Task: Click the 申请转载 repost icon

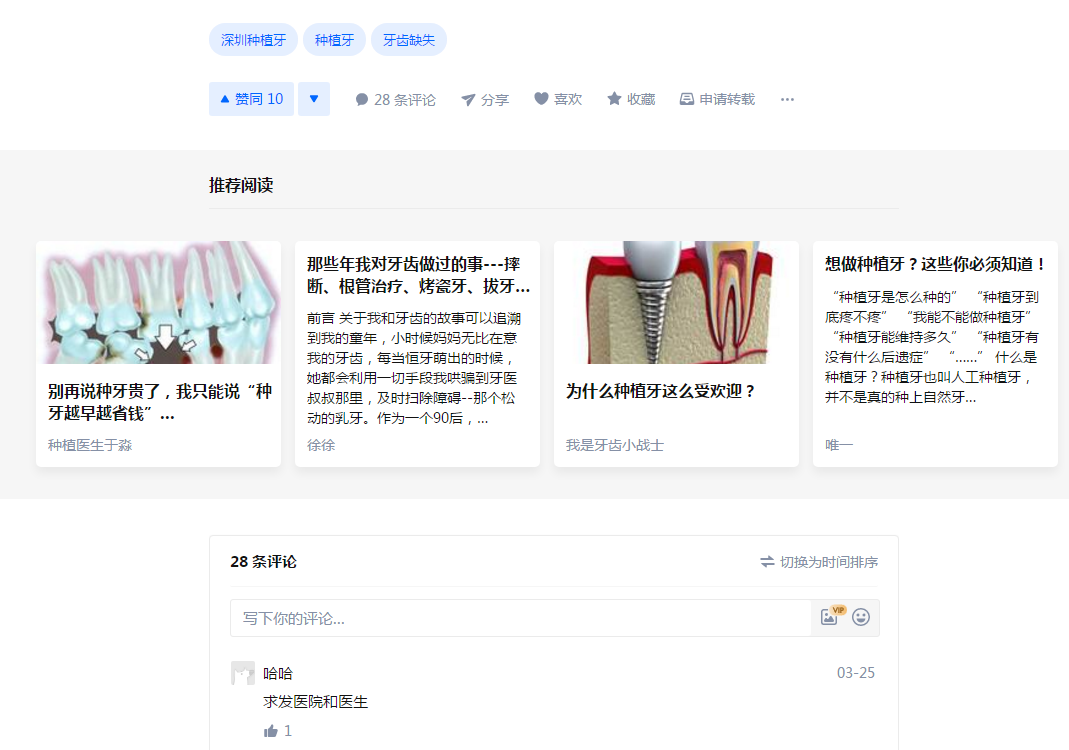Action: pos(687,99)
